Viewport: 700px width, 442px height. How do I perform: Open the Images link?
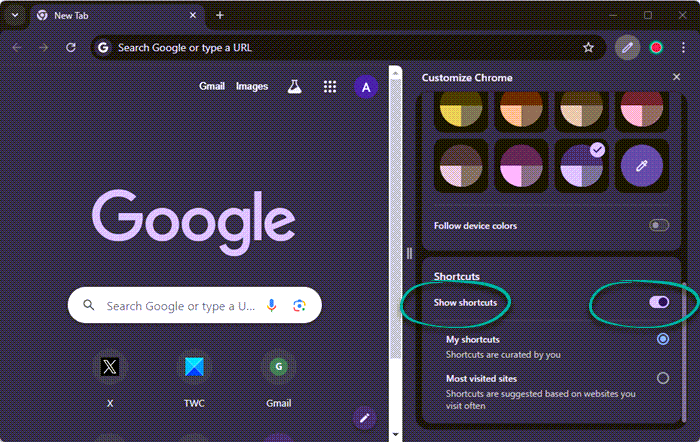tap(252, 87)
